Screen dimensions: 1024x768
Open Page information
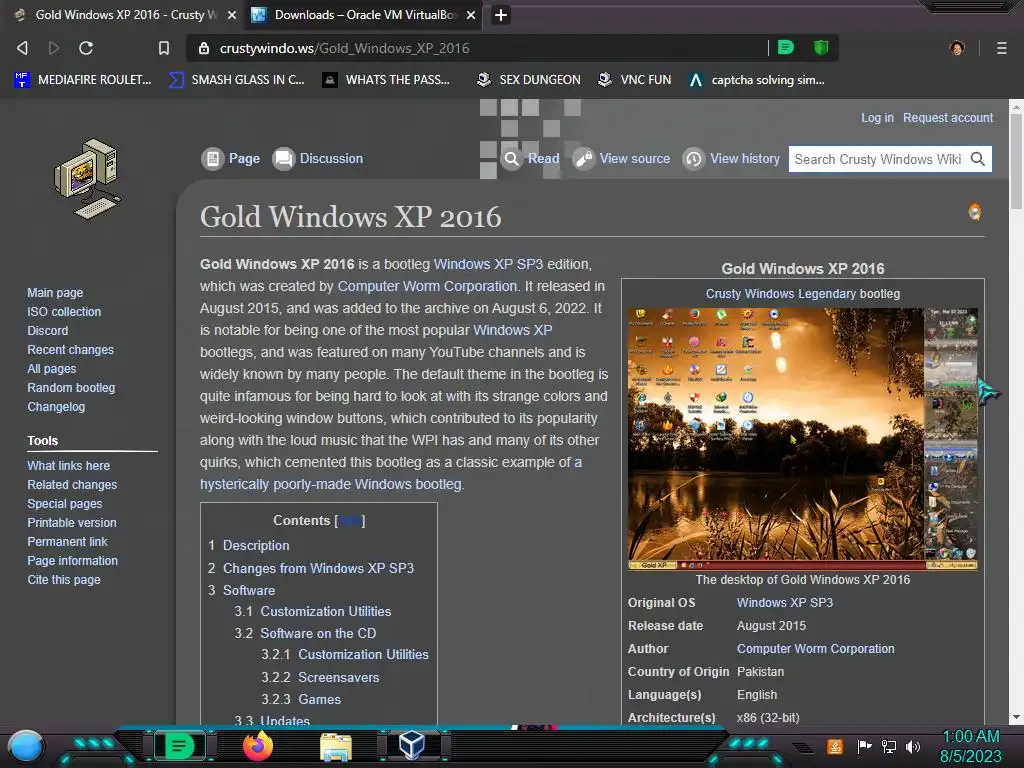[x=72, y=560]
